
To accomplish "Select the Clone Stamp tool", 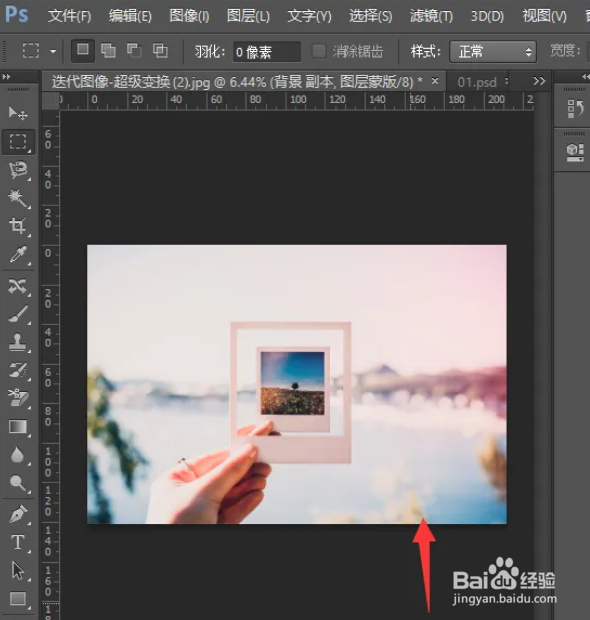I will [x=18, y=342].
